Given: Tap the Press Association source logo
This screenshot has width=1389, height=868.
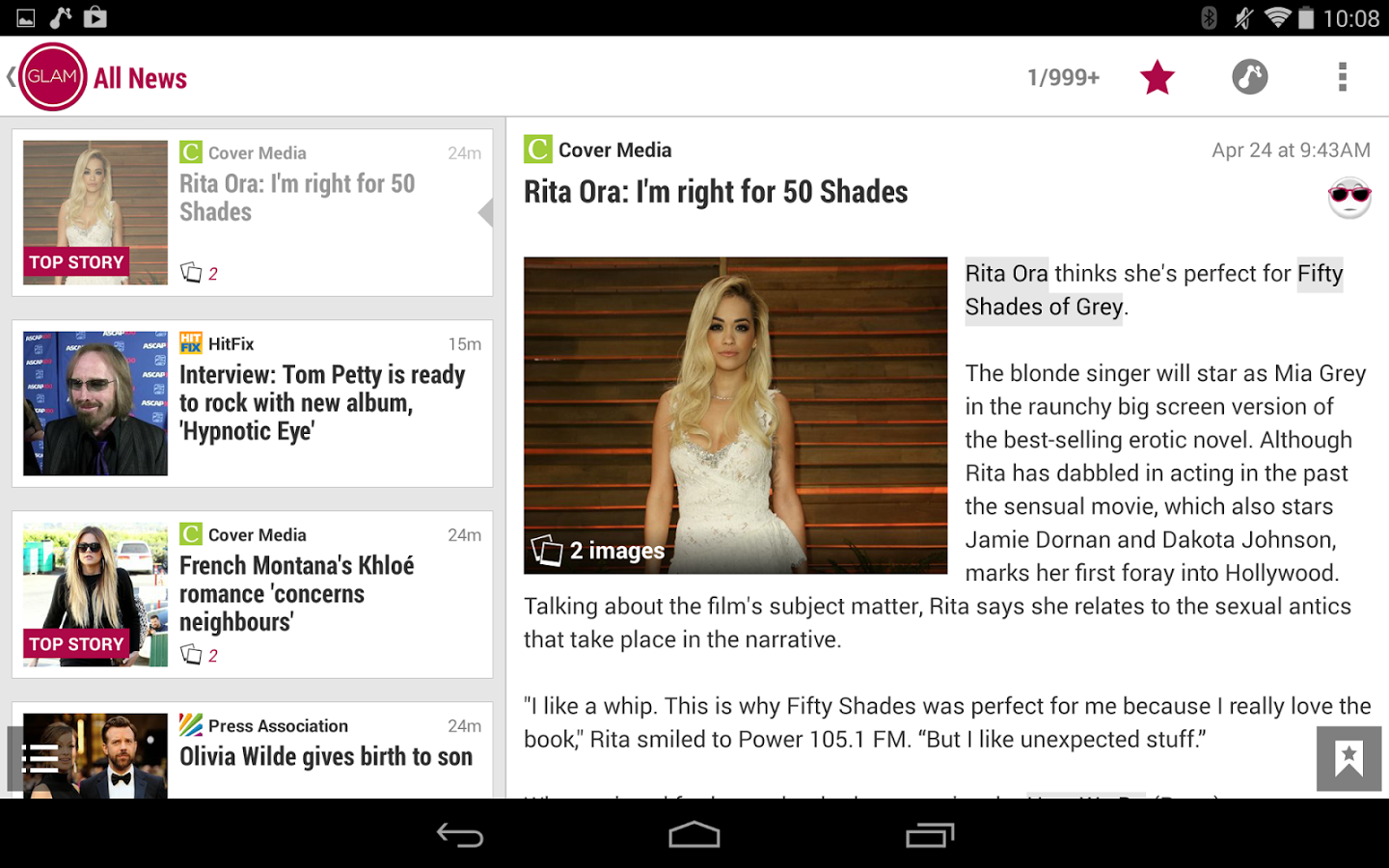Looking at the screenshot, I should (x=191, y=725).
